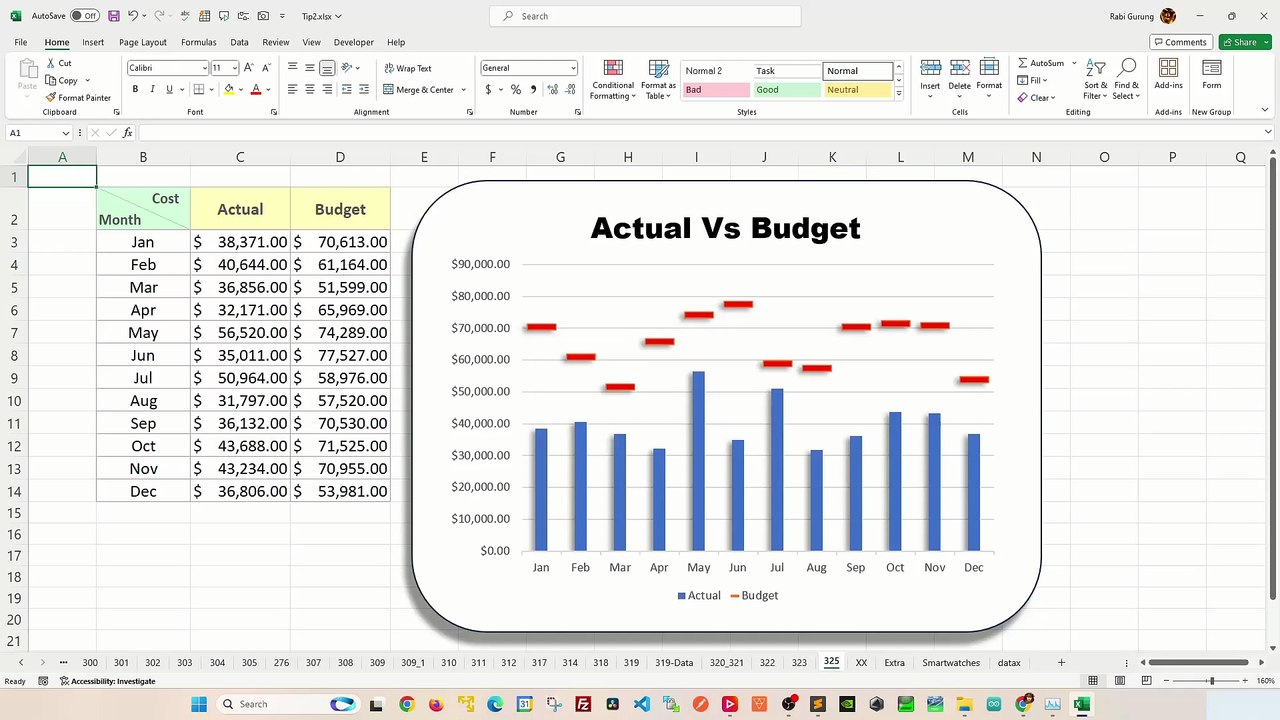The height and width of the screenshot is (720, 1280).
Task: Open Firefox from the taskbar
Action: click(x=435, y=704)
